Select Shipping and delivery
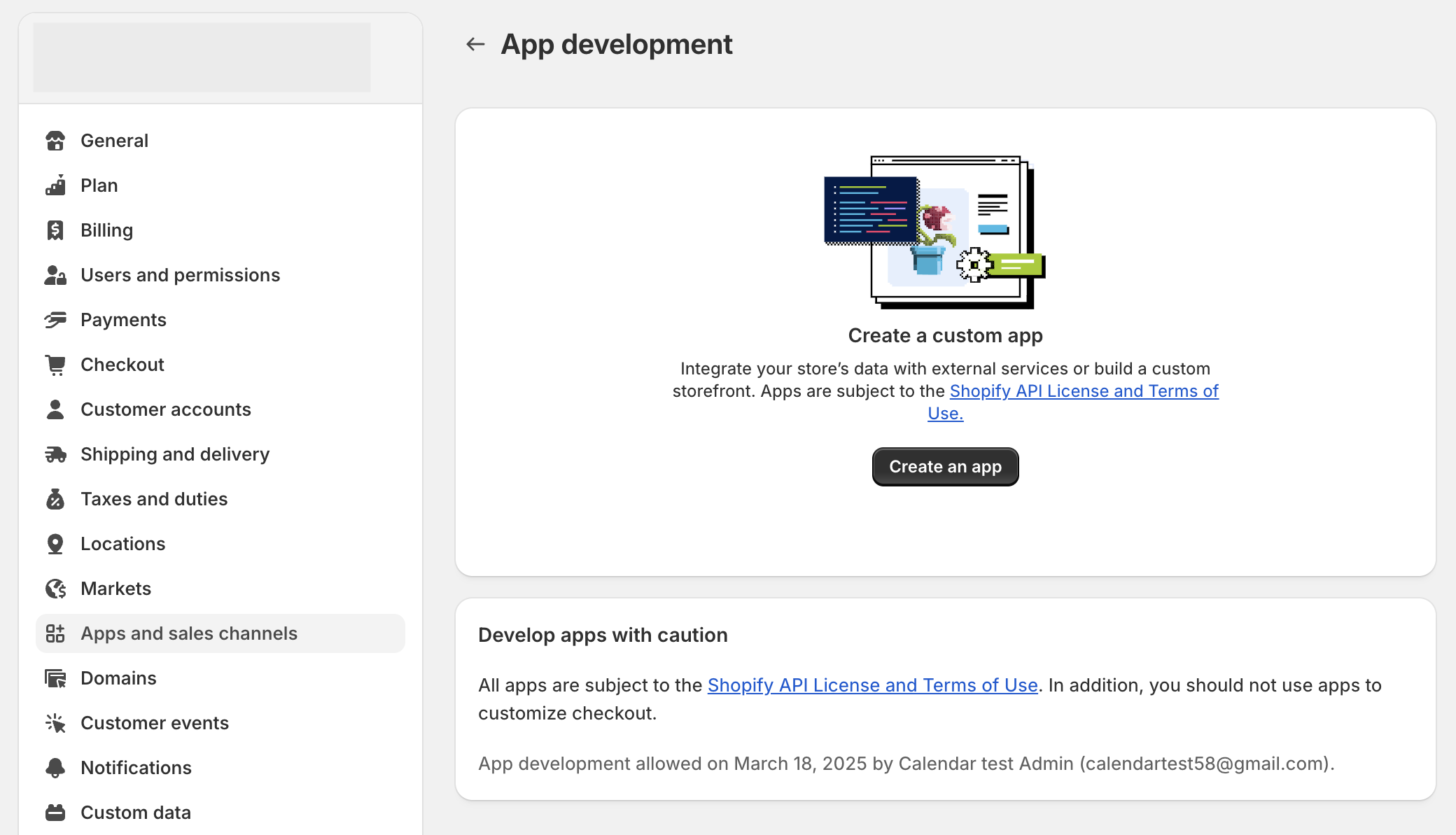 point(220,454)
